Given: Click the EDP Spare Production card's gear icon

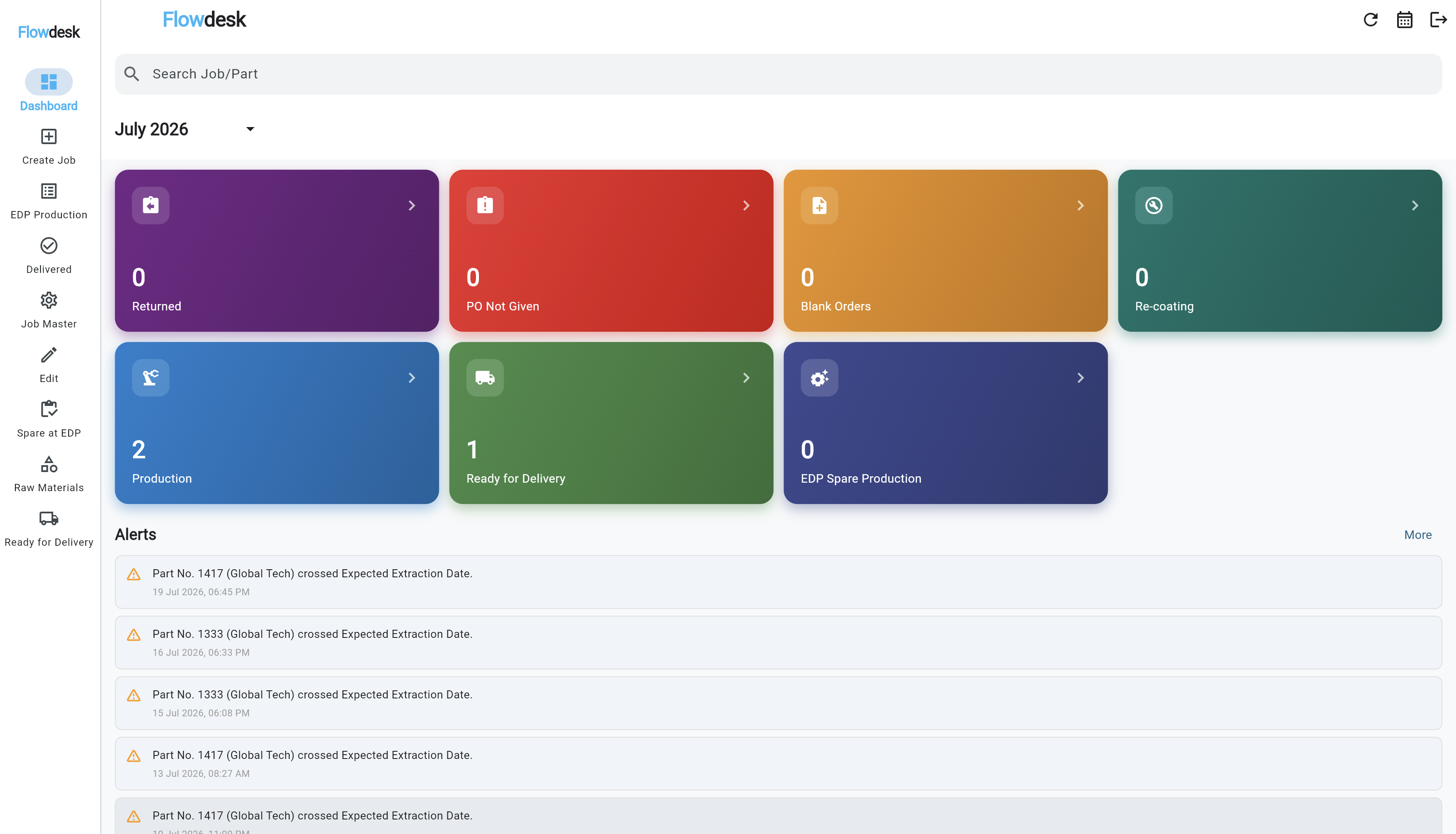Looking at the screenshot, I should (820, 377).
